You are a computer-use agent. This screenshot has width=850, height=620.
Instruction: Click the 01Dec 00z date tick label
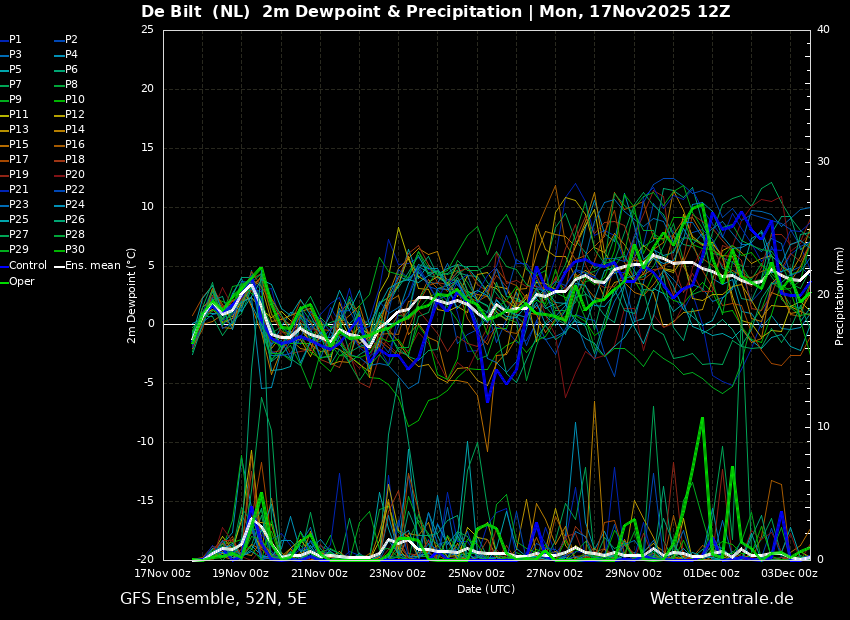[711, 573]
